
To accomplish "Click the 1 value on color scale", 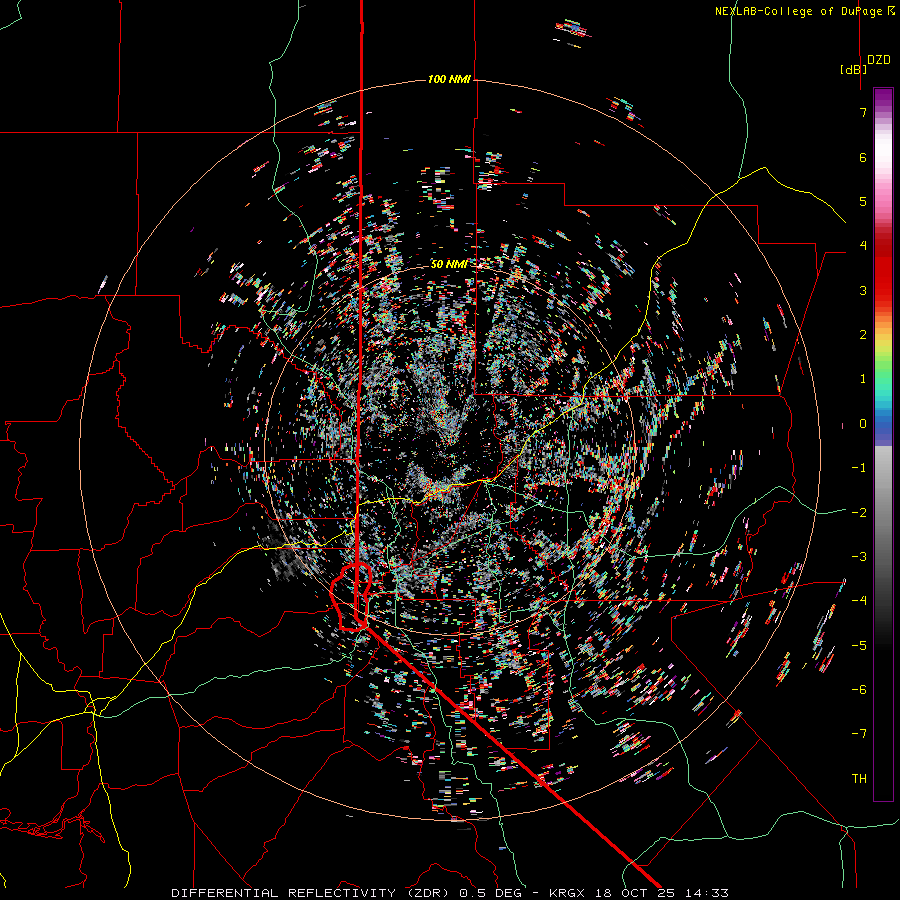I will pos(863,379).
